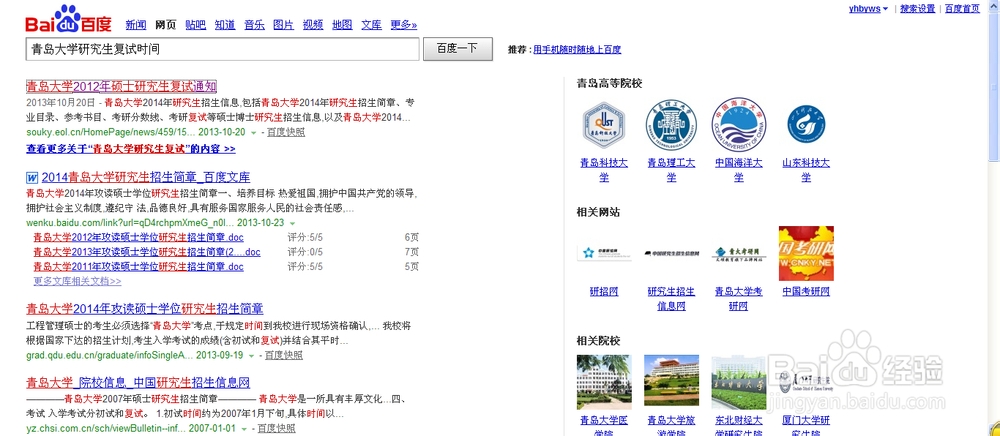Open 用手机随时随地上百度 recommendation link
This screenshot has width=1000, height=436.
tap(577, 49)
